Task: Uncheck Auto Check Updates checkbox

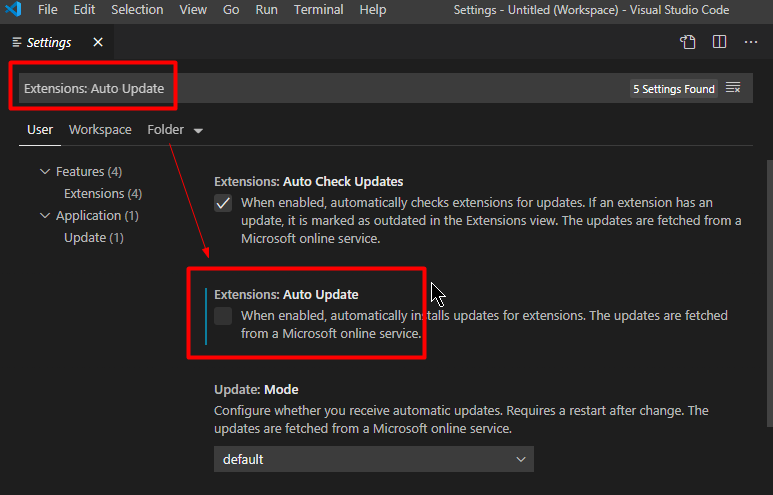Action: tap(223, 203)
